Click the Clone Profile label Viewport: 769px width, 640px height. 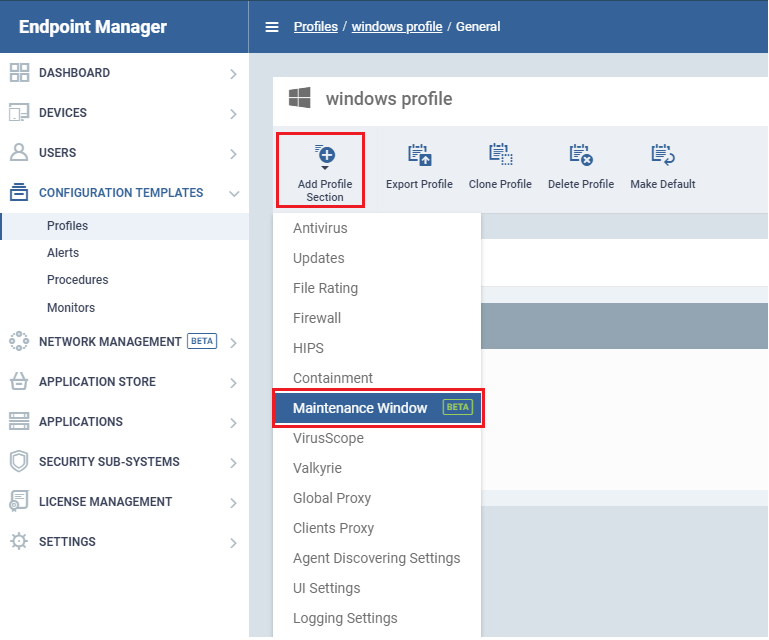coord(500,184)
